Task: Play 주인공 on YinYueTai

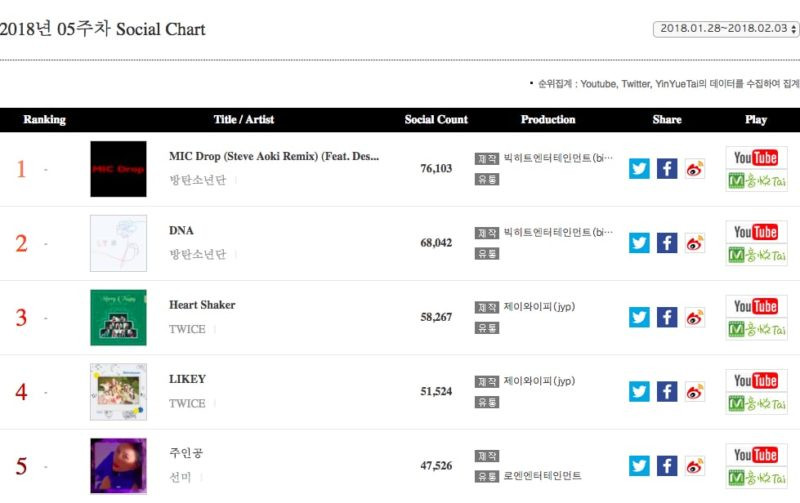Action: 756,478
